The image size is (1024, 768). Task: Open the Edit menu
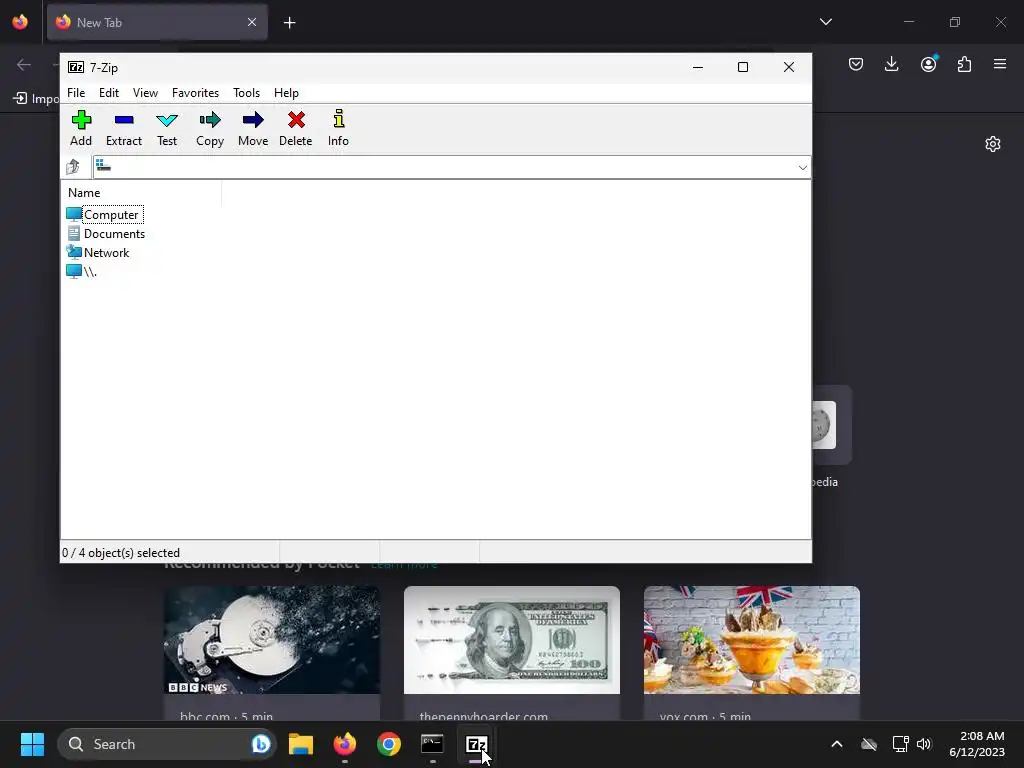[x=108, y=93]
